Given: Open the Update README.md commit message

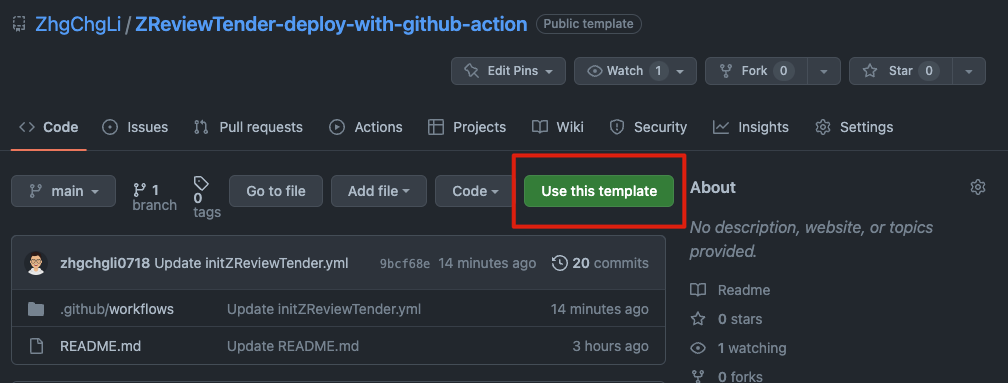Looking at the screenshot, I should (292, 346).
